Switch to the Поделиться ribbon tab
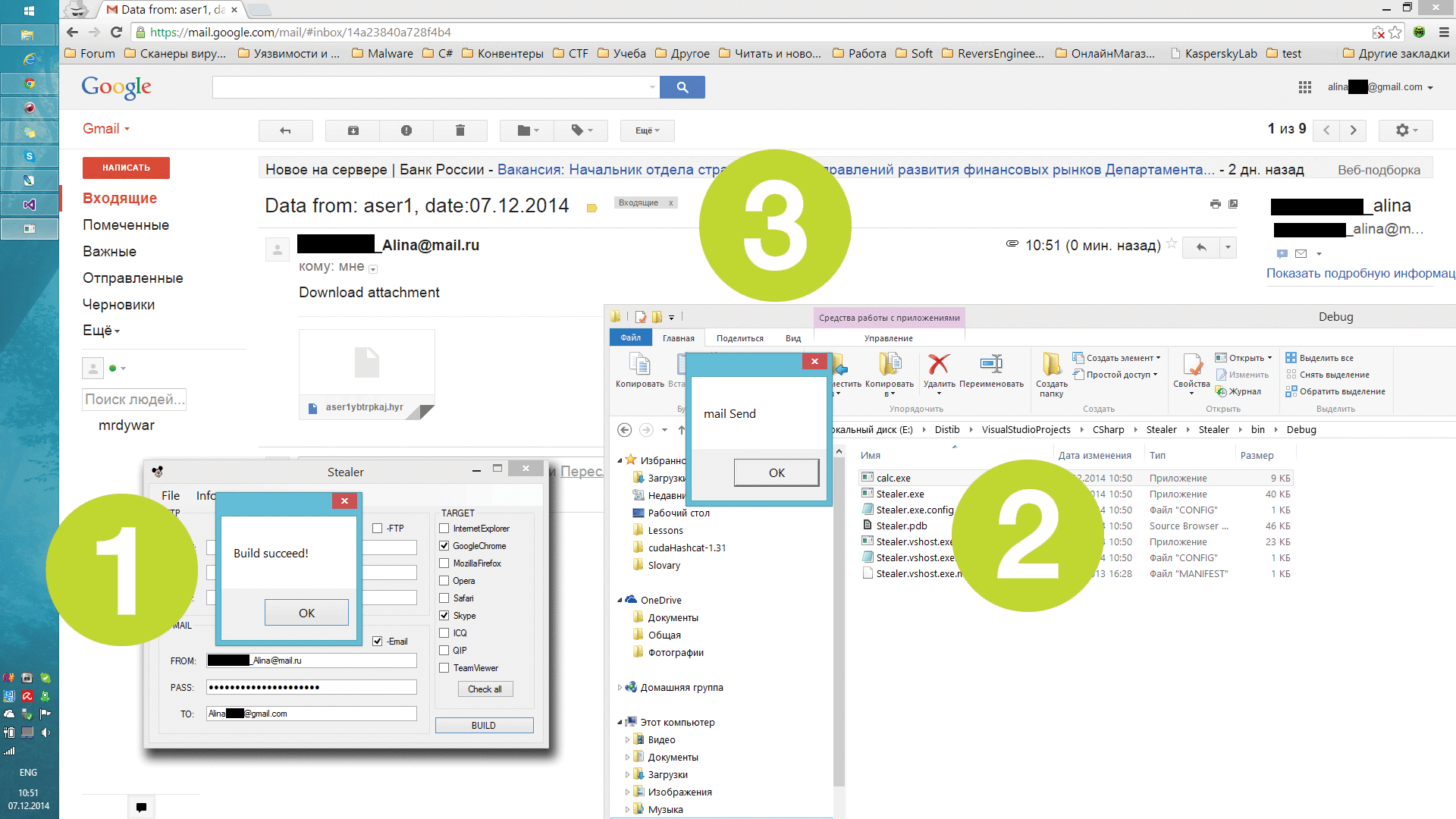Image resolution: width=1456 pixels, height=819 pixels. pyautogui.click(x=739, y=338)
